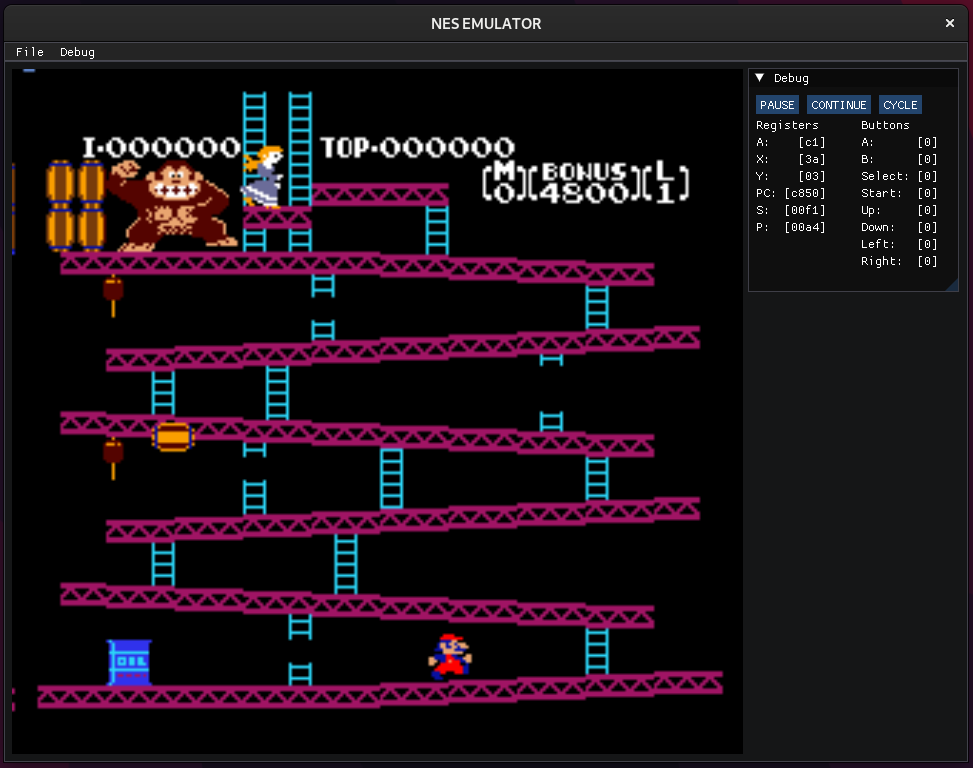Click the Start button state value
Viewport: 973px width, 768px height.
[x=927, y=193]
